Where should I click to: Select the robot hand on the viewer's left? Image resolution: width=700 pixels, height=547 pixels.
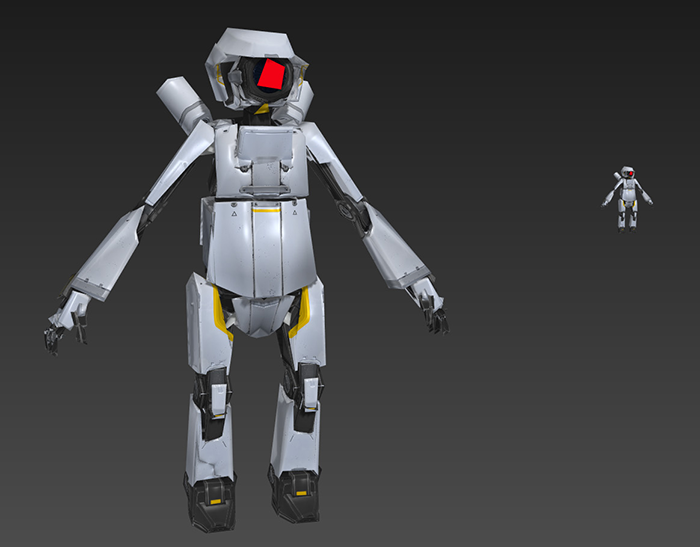pos(62,322)
